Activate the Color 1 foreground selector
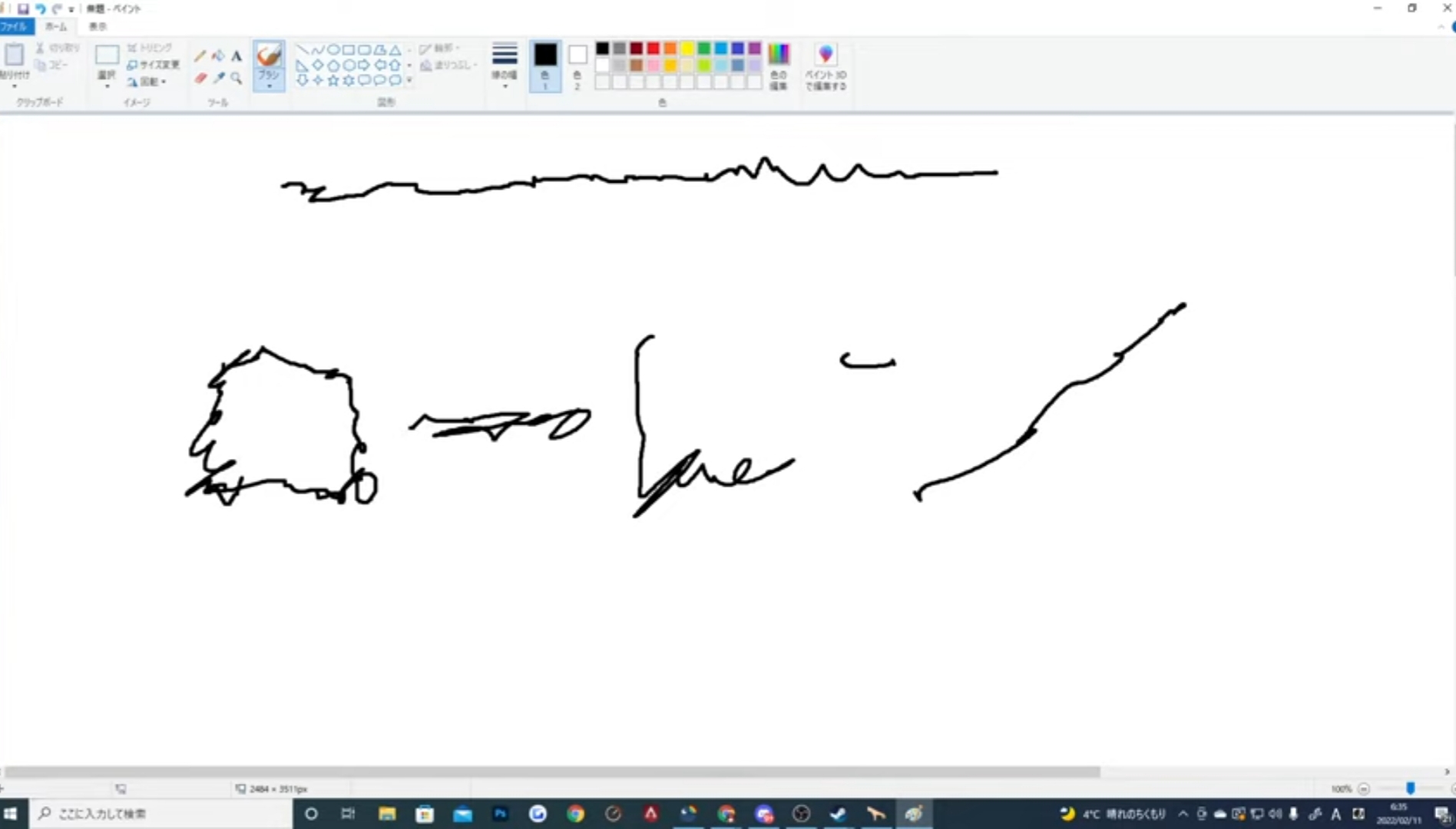The width and height of the screenshot is (1456, 829). tap(545, 66)
